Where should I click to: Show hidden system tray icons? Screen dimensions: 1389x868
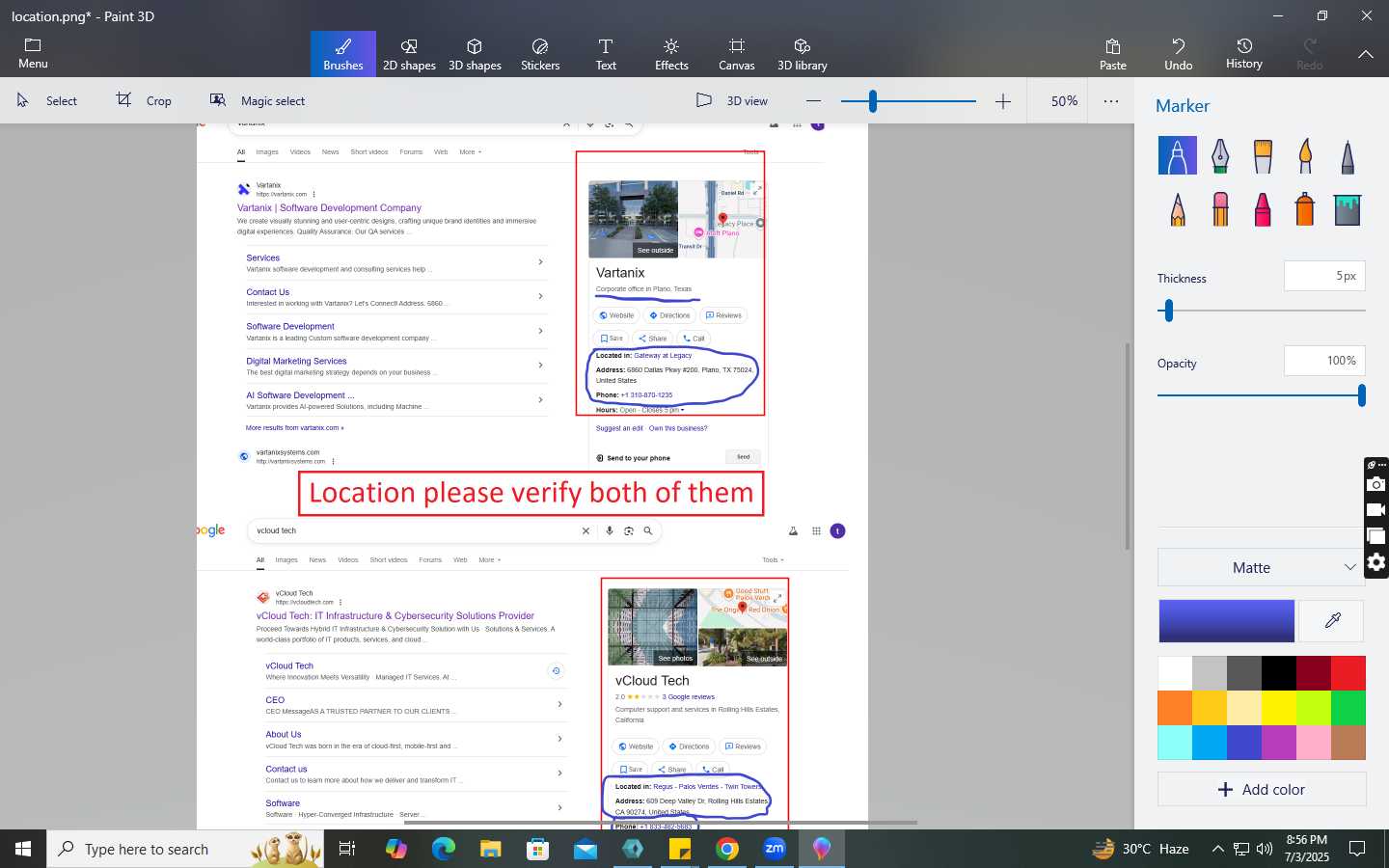(x=1217, y=849)
